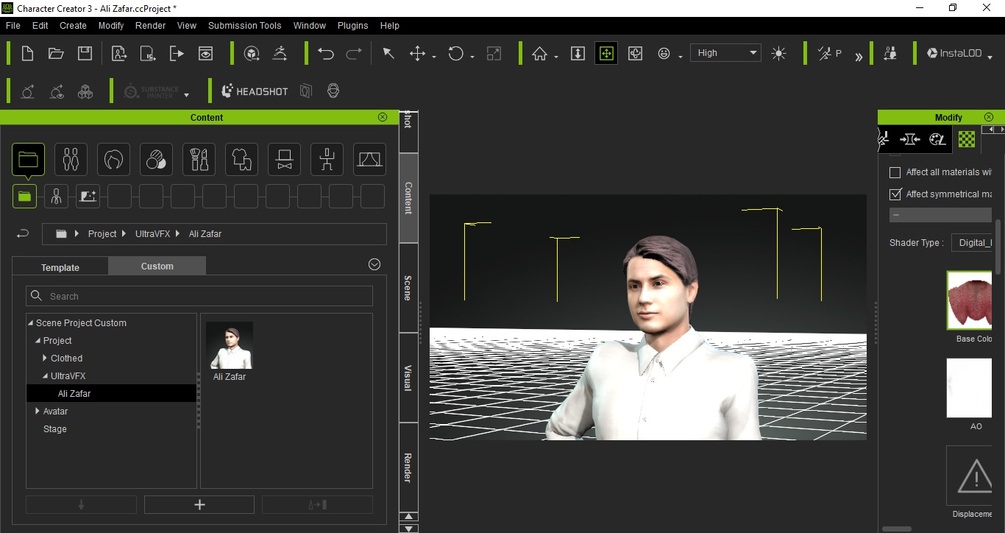Collapse the Project tree node
The width and height of the screenshot is (1005, 533).
pos(38,341)
